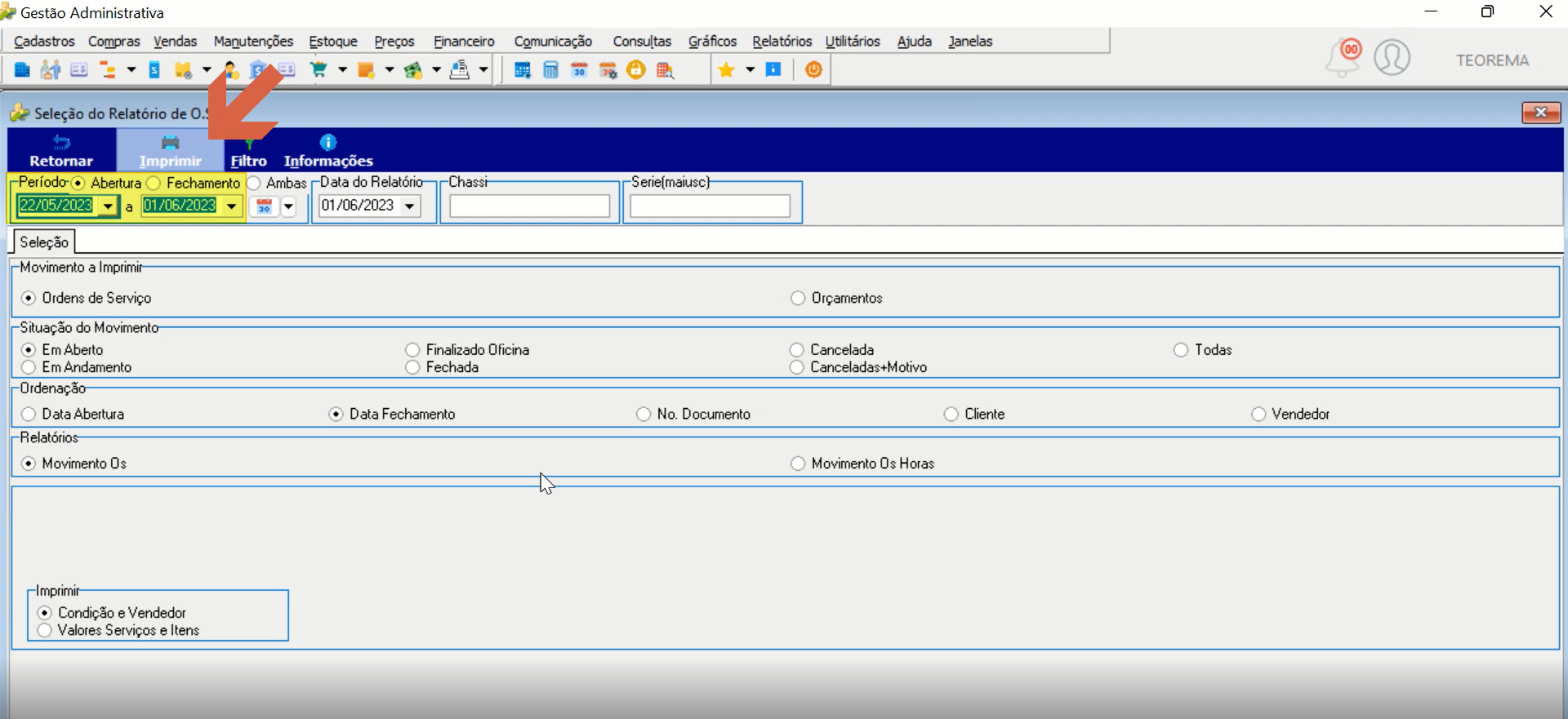This screenshot has height=719, width=1568.
Task: Click the ID card icon after people icon
Action: pos(78,70)
